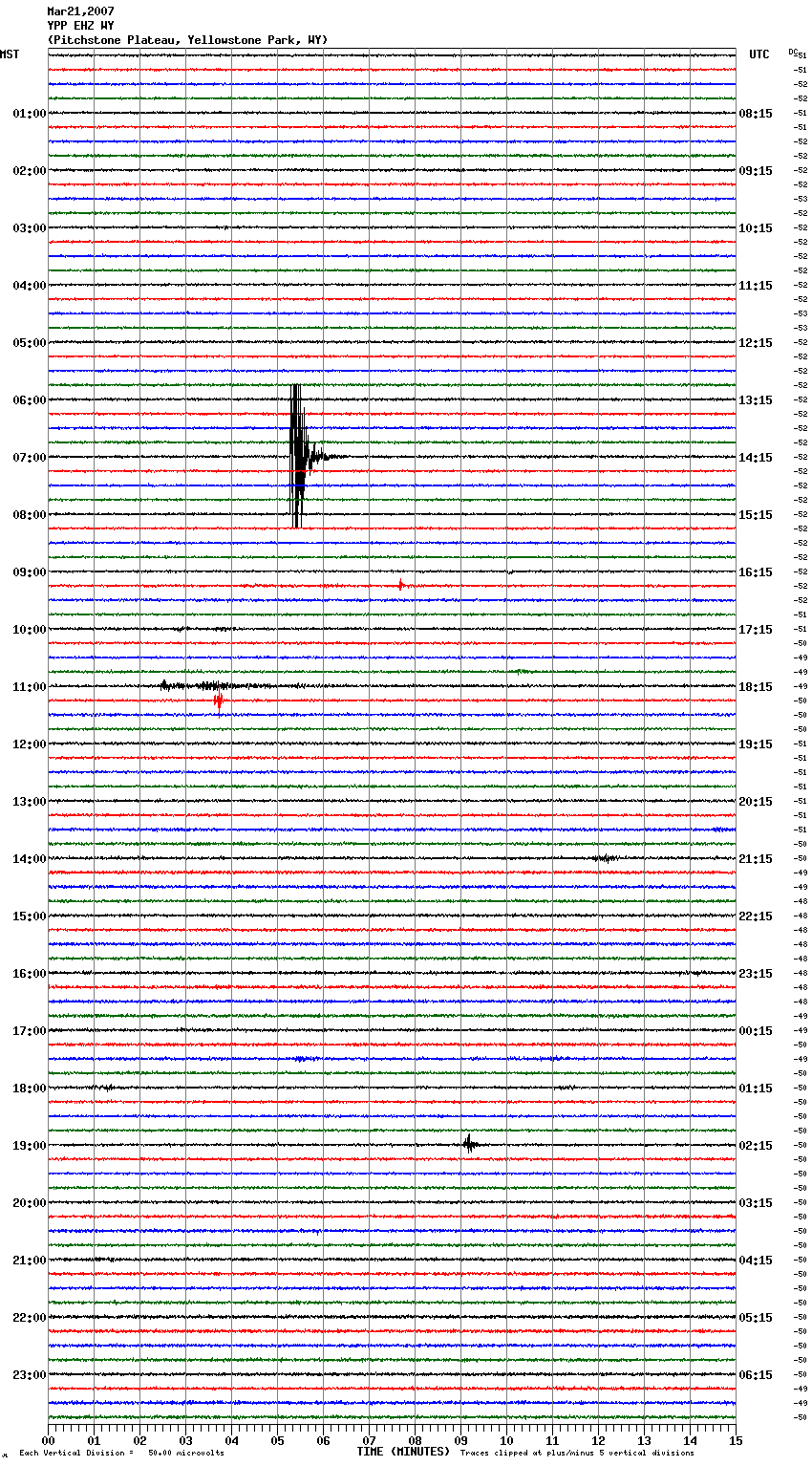Viewport: 812px width, 1466px height.
Task: Click the "23:00" MST hour label
Action: pos(30,1375)
